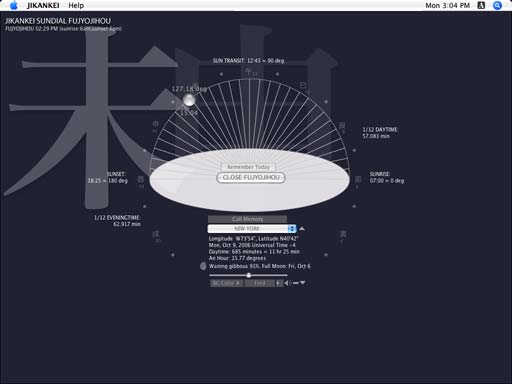Click the Remember Today button
The image size is (512, 384).
pyautogui.click(x=249, y=167)
